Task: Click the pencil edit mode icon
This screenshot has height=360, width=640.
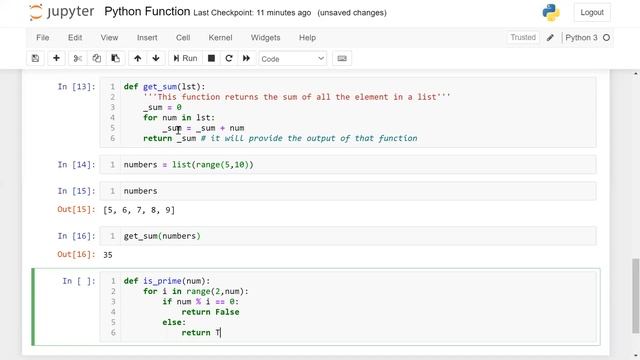Action: tap(550, 38)
